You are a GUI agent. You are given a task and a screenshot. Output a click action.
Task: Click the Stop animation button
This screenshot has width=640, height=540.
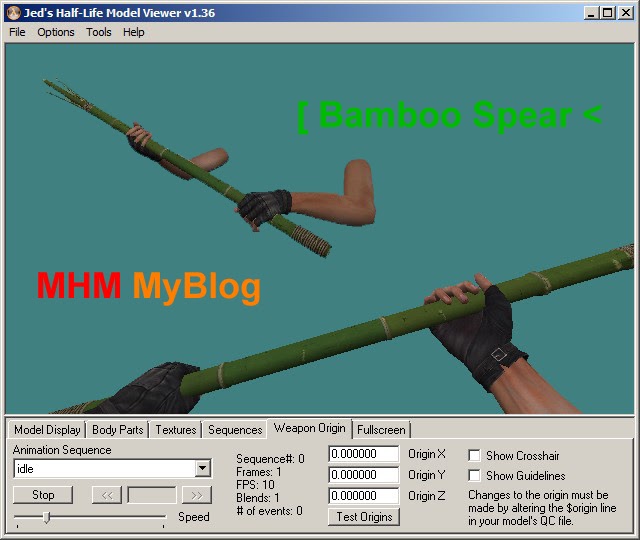[x=43, y=495]
